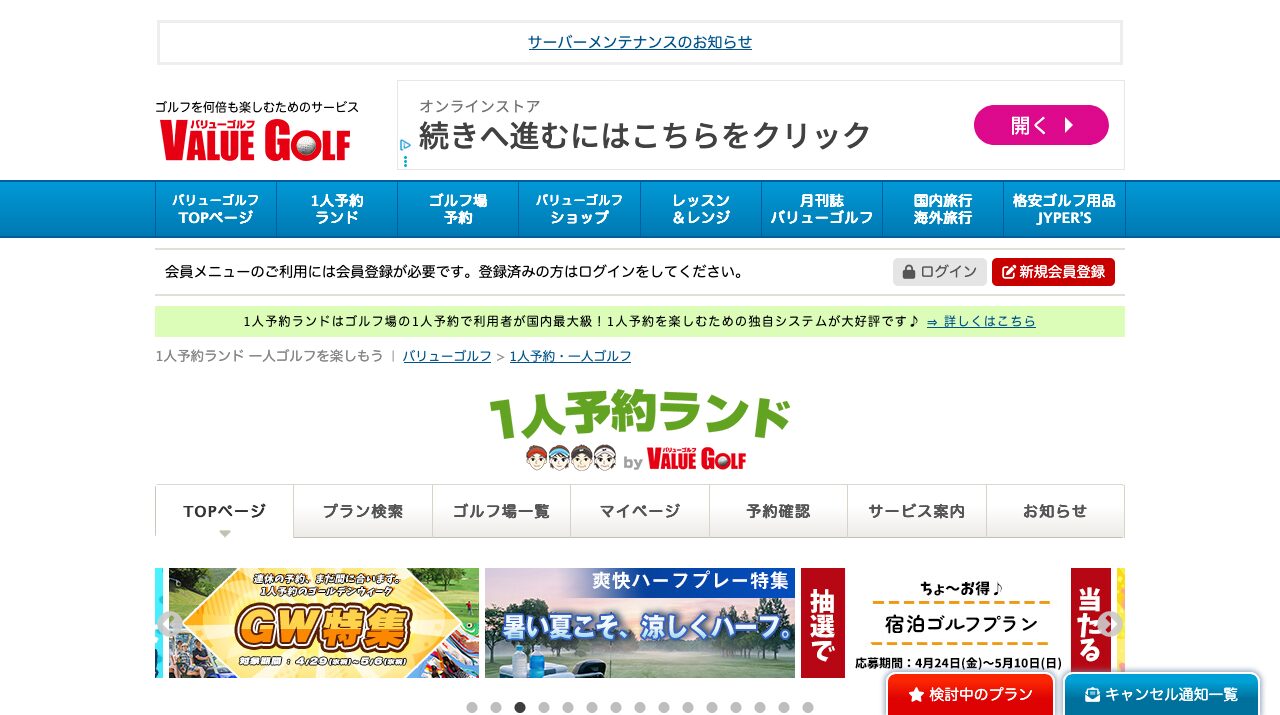Show the next carousel slide

coord(1110,624)
